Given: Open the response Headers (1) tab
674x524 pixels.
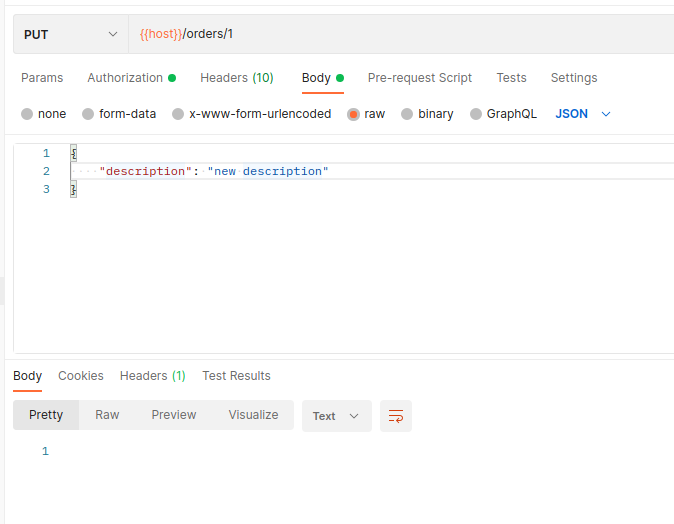Looking at the screenshot, I should [x=153, y=376].
